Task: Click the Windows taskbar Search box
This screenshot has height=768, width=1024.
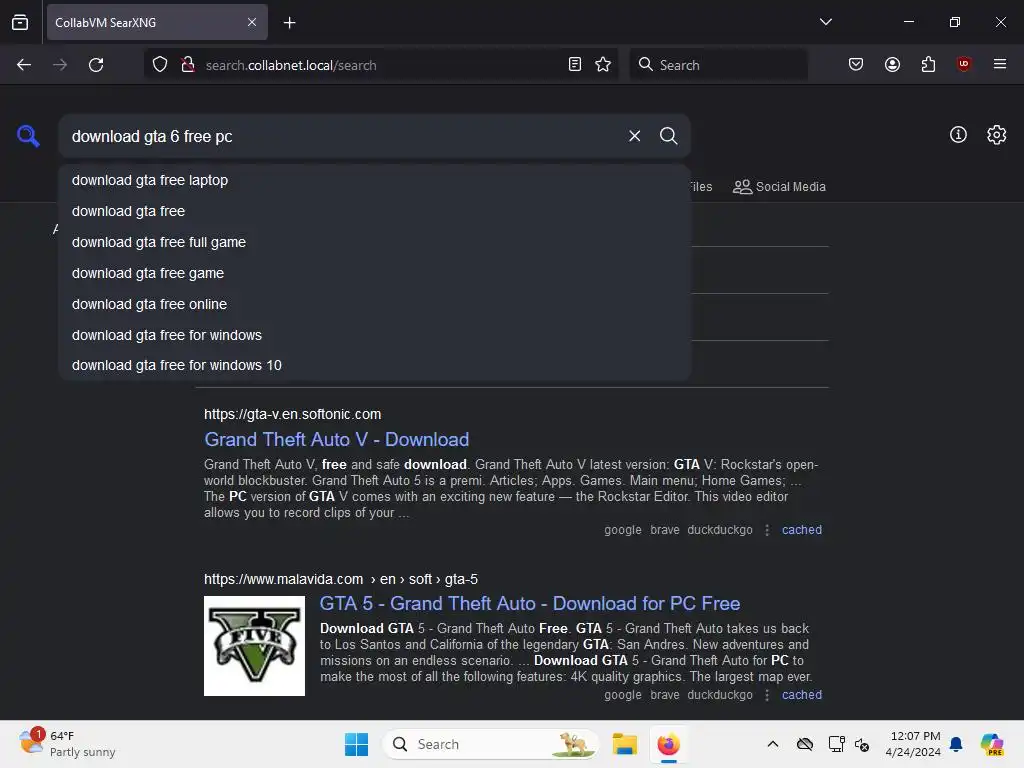Action: pos(491,744)
